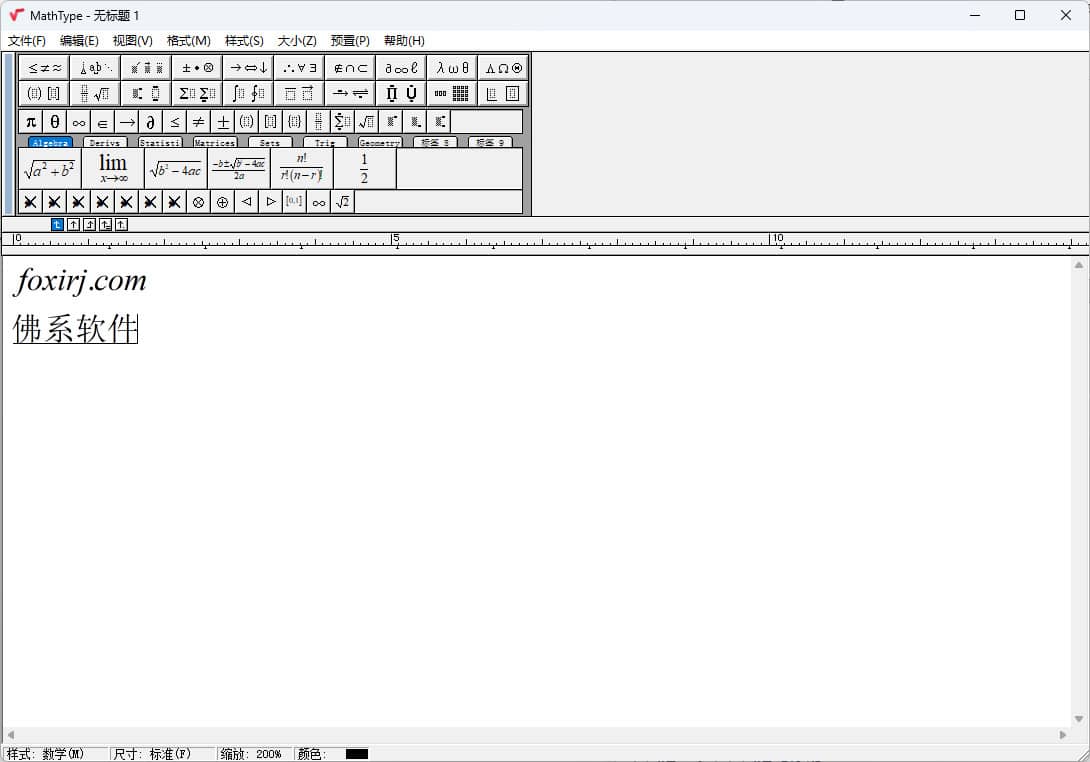Open the operator symbols ±•⊗ palette

click(x=197, y=67)
